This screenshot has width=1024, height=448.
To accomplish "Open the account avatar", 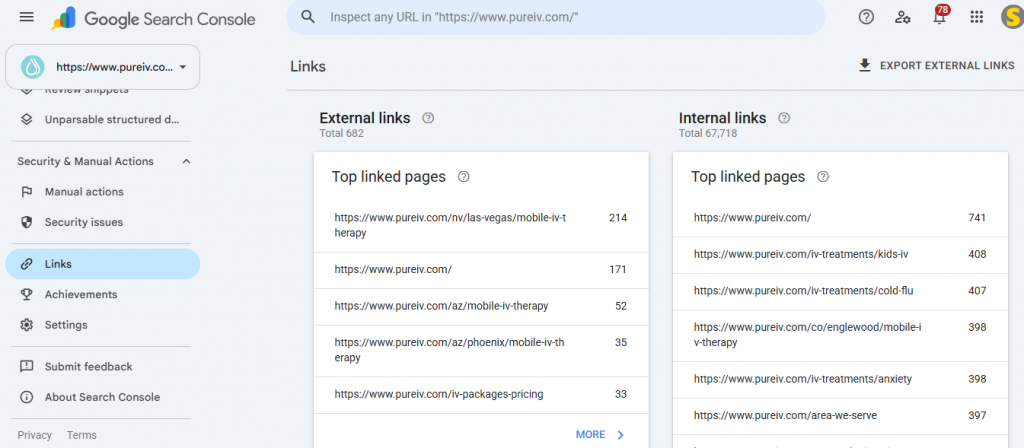I will tap(1012, 18).
